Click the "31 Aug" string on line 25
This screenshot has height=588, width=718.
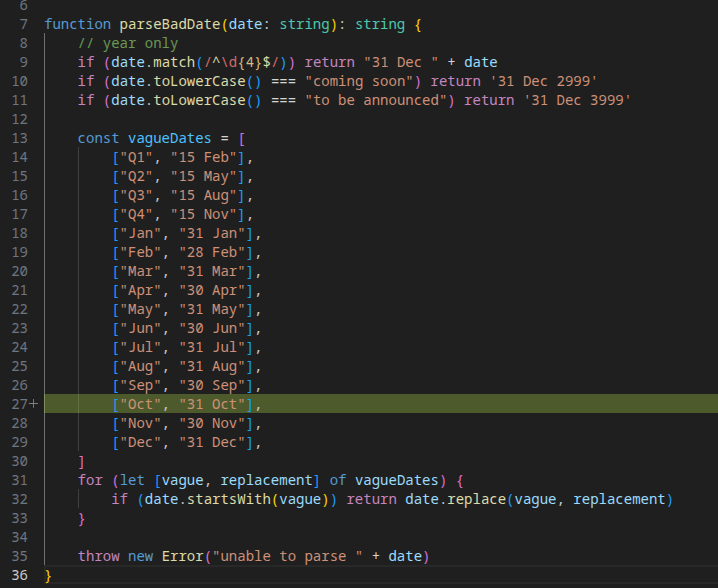pos(212,366)
